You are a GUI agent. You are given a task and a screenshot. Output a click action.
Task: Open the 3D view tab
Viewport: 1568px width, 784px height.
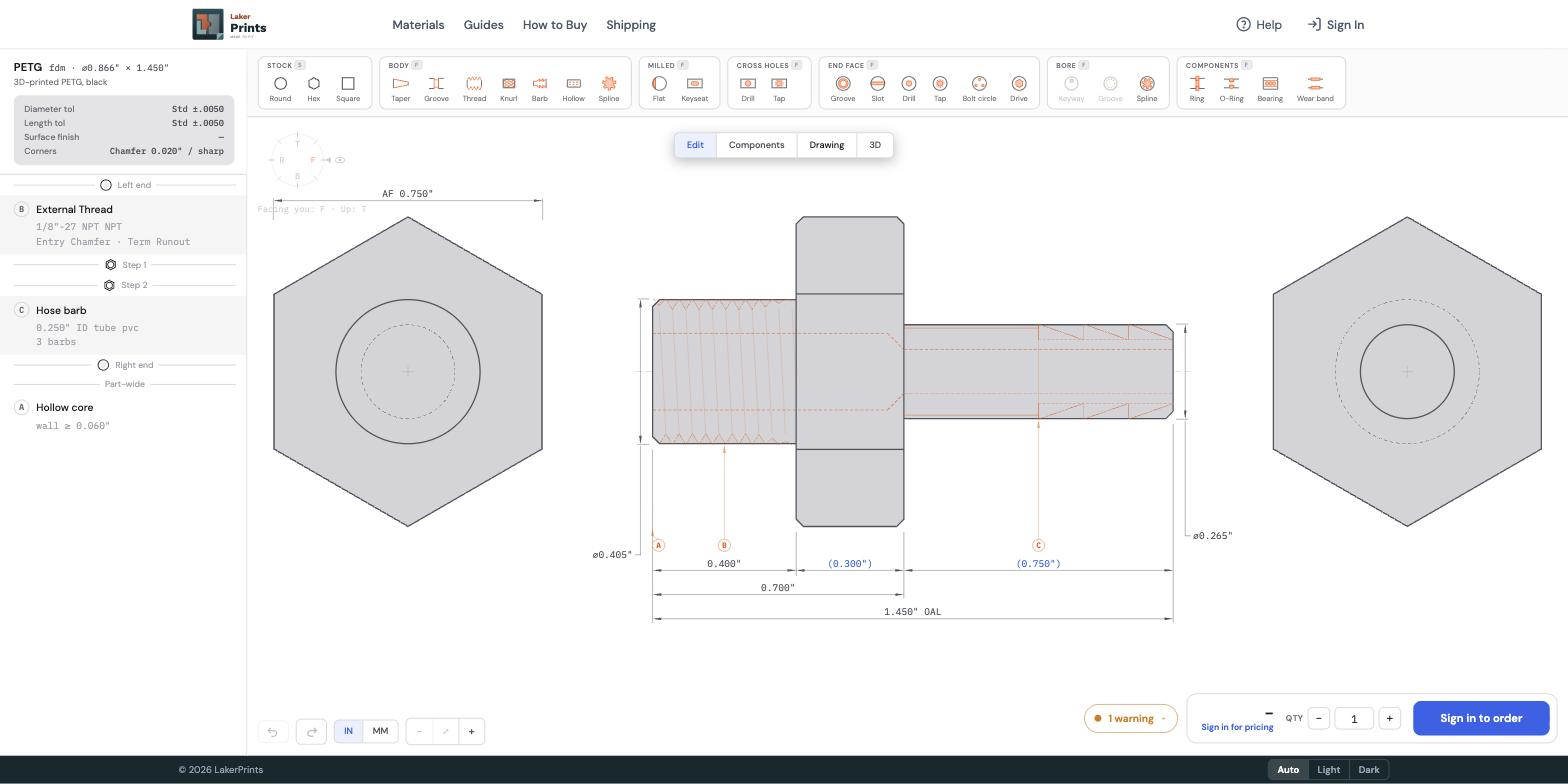[875, 145]
